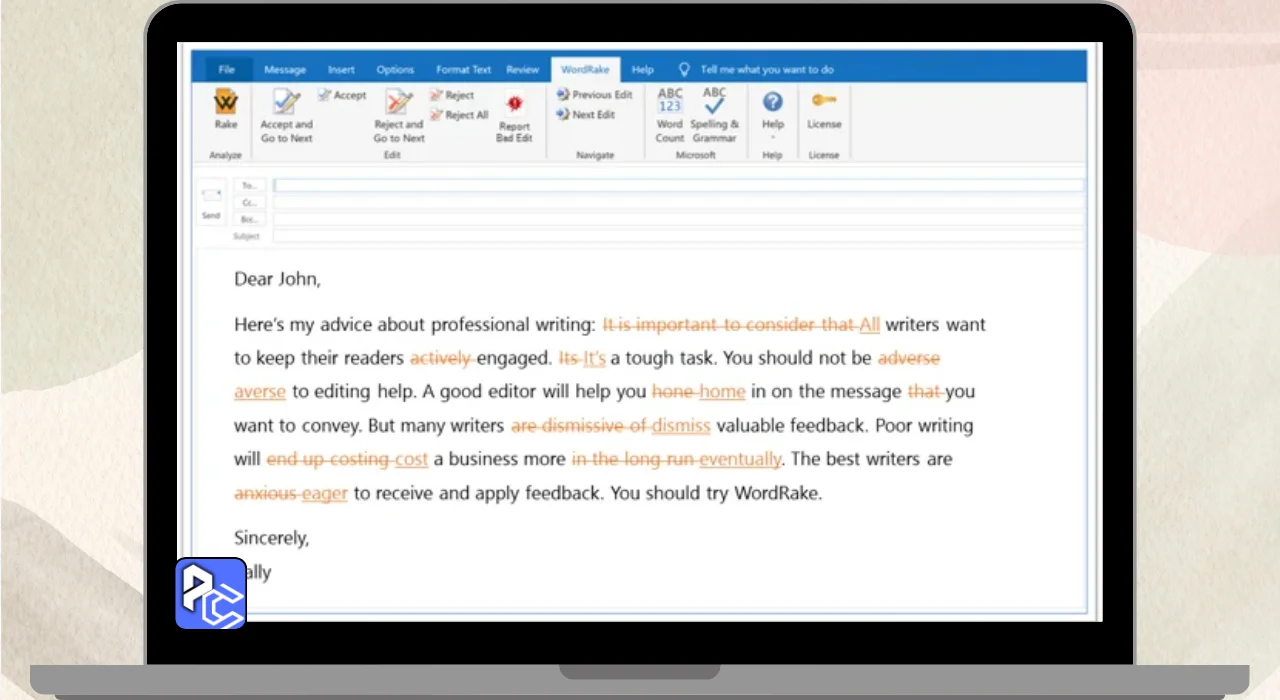Image resolution: width=1280 pixels, height=700 pixels.
Task: Click the word 'WordRake' in email body
Action: pos(776,494)
